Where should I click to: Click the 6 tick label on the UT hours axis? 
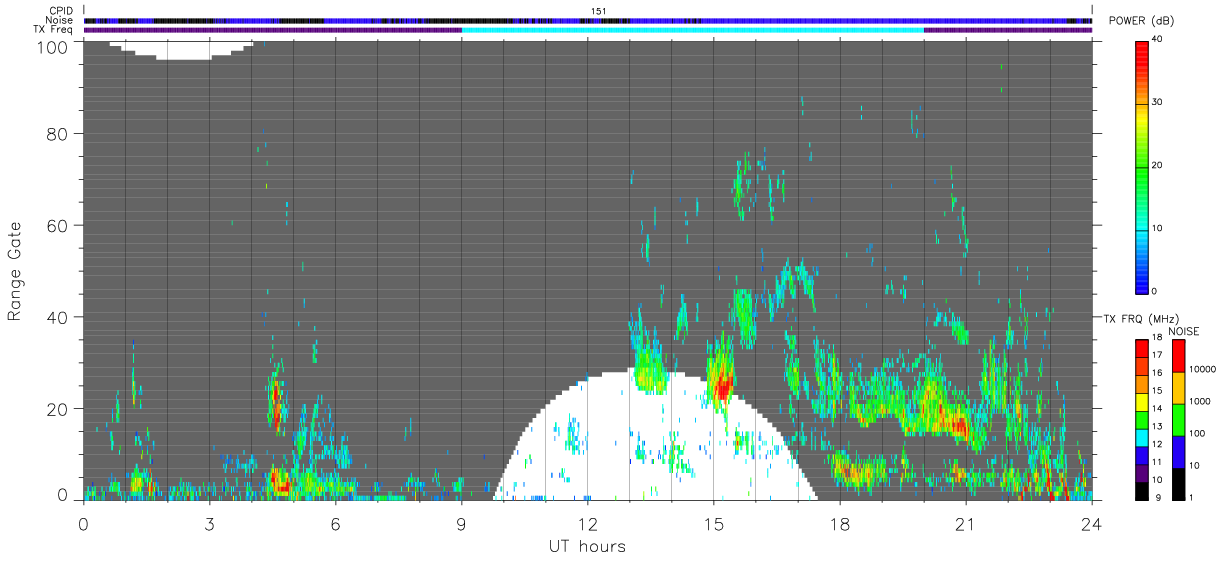point(335,523)
